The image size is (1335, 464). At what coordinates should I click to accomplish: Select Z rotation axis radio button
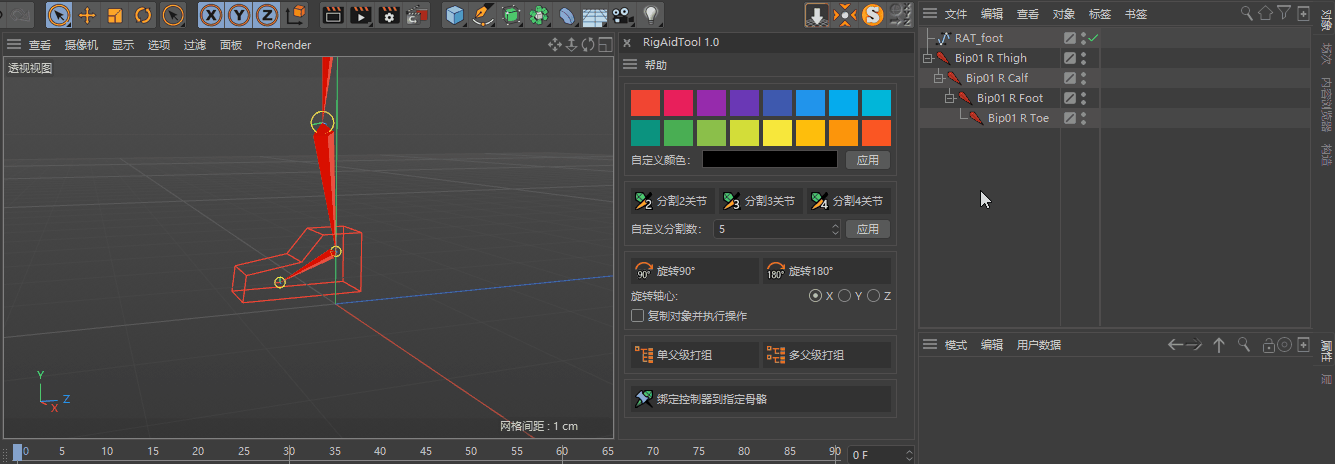[873, 296]
